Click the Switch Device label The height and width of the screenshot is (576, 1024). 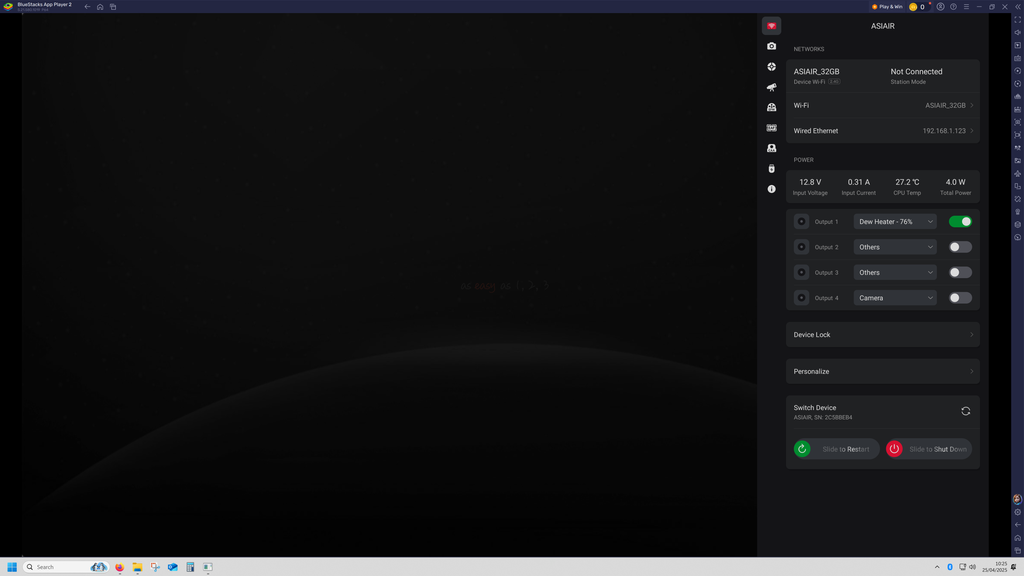point(814,408)
